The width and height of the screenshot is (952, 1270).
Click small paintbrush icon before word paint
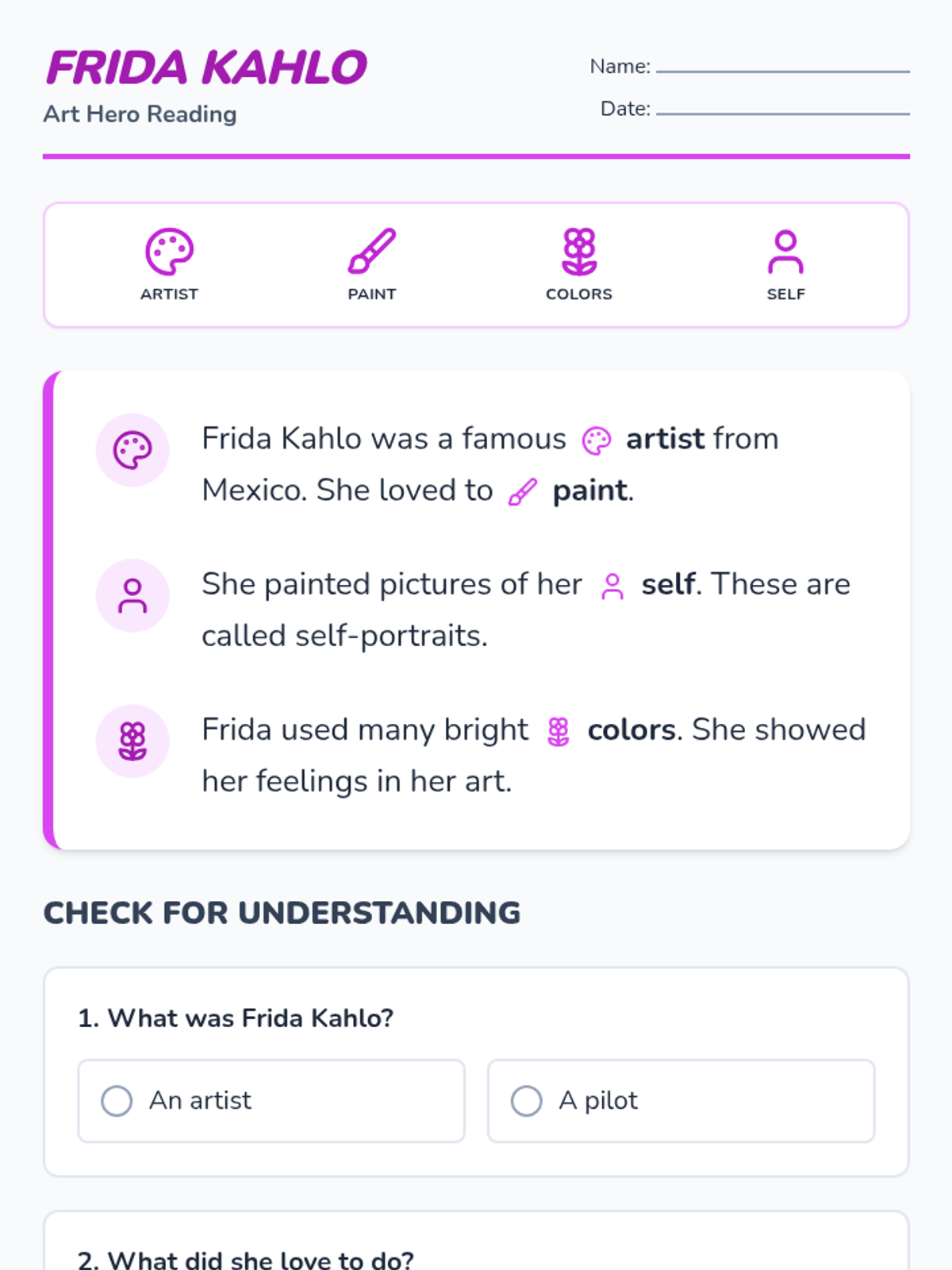523,492
